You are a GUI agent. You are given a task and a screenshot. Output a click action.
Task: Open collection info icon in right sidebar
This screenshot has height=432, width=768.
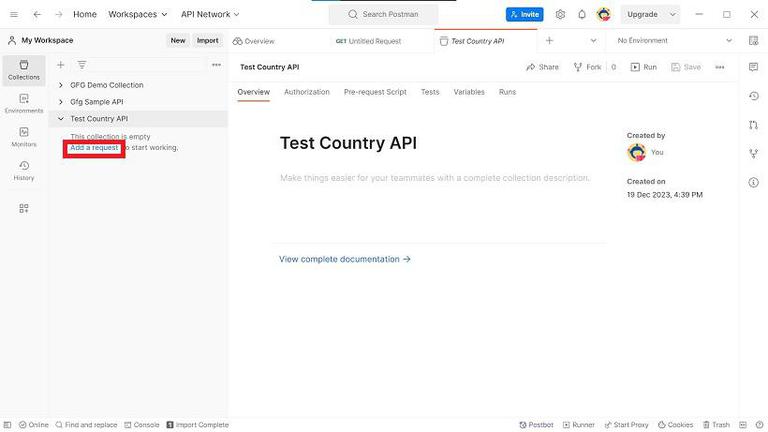[754, 183]
